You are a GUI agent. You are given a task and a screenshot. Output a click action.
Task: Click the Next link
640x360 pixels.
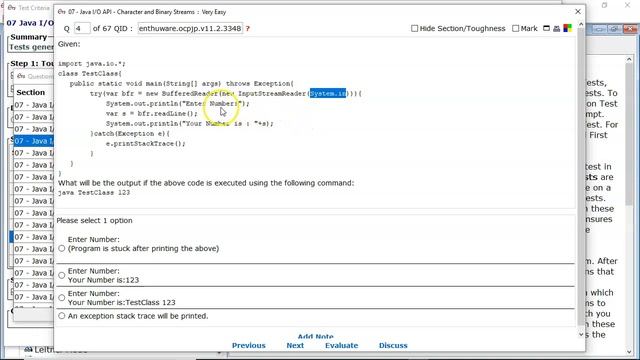[x=295, y=345]
